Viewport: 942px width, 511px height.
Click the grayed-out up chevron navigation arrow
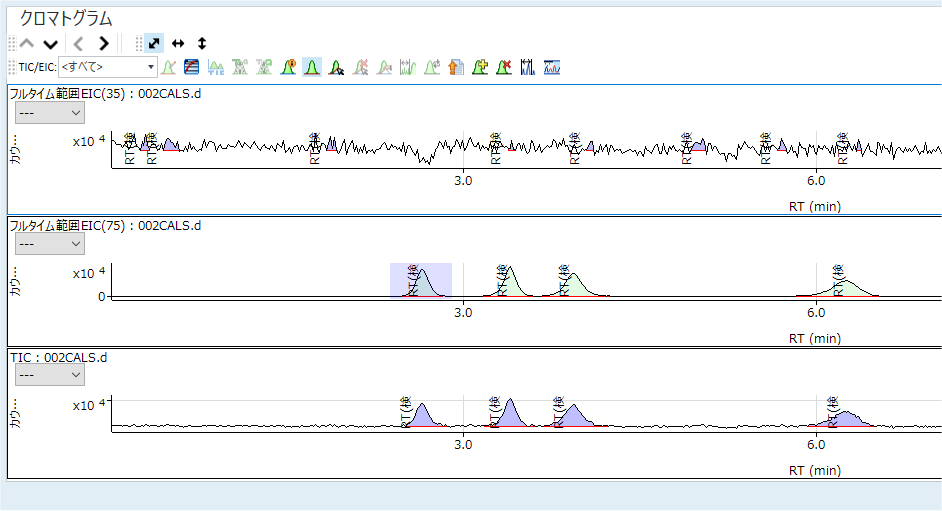[x=26, y=43]
